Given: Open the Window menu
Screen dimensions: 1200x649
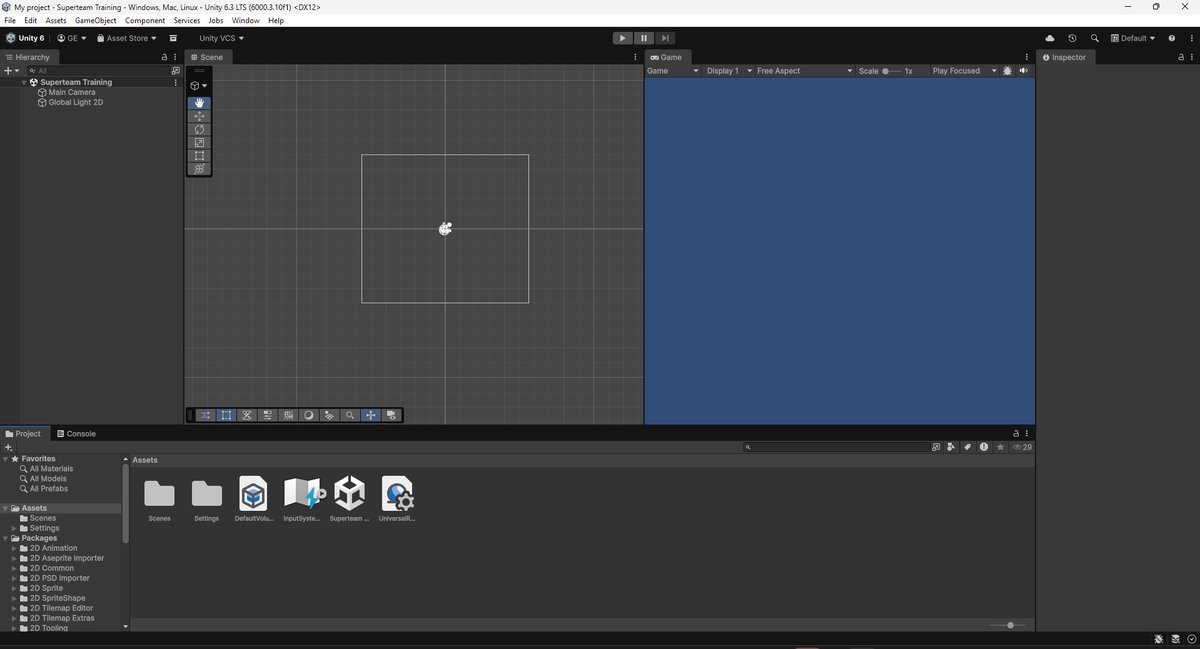Looking at the screenshot, I should click(x=245, y=20).
